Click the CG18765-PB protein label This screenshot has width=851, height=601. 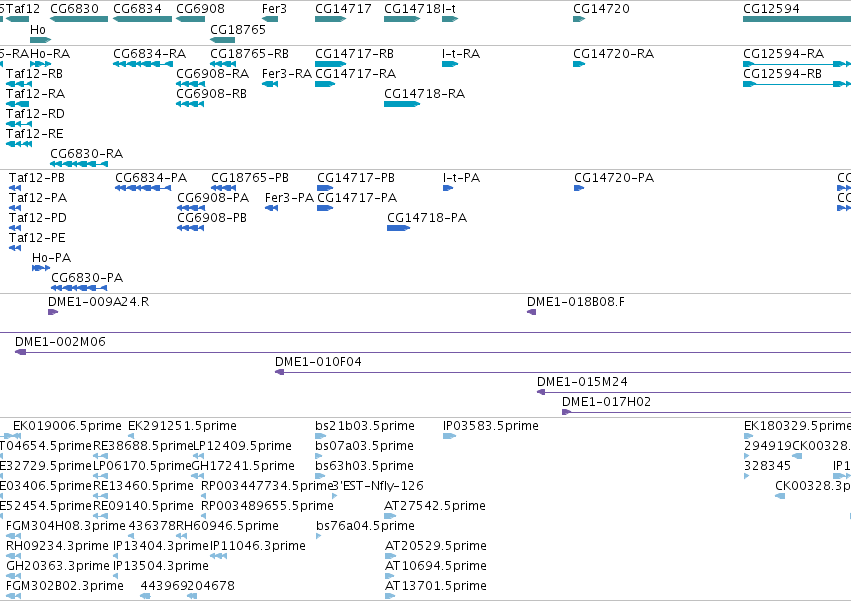point(250,178)
